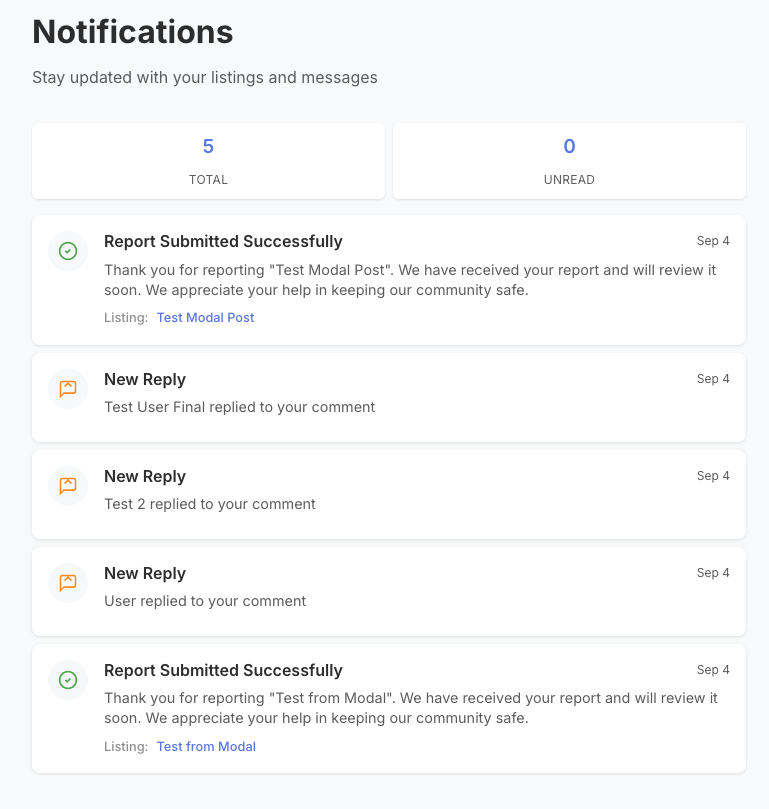Select the Total notifications count card

tap(208, 161)
